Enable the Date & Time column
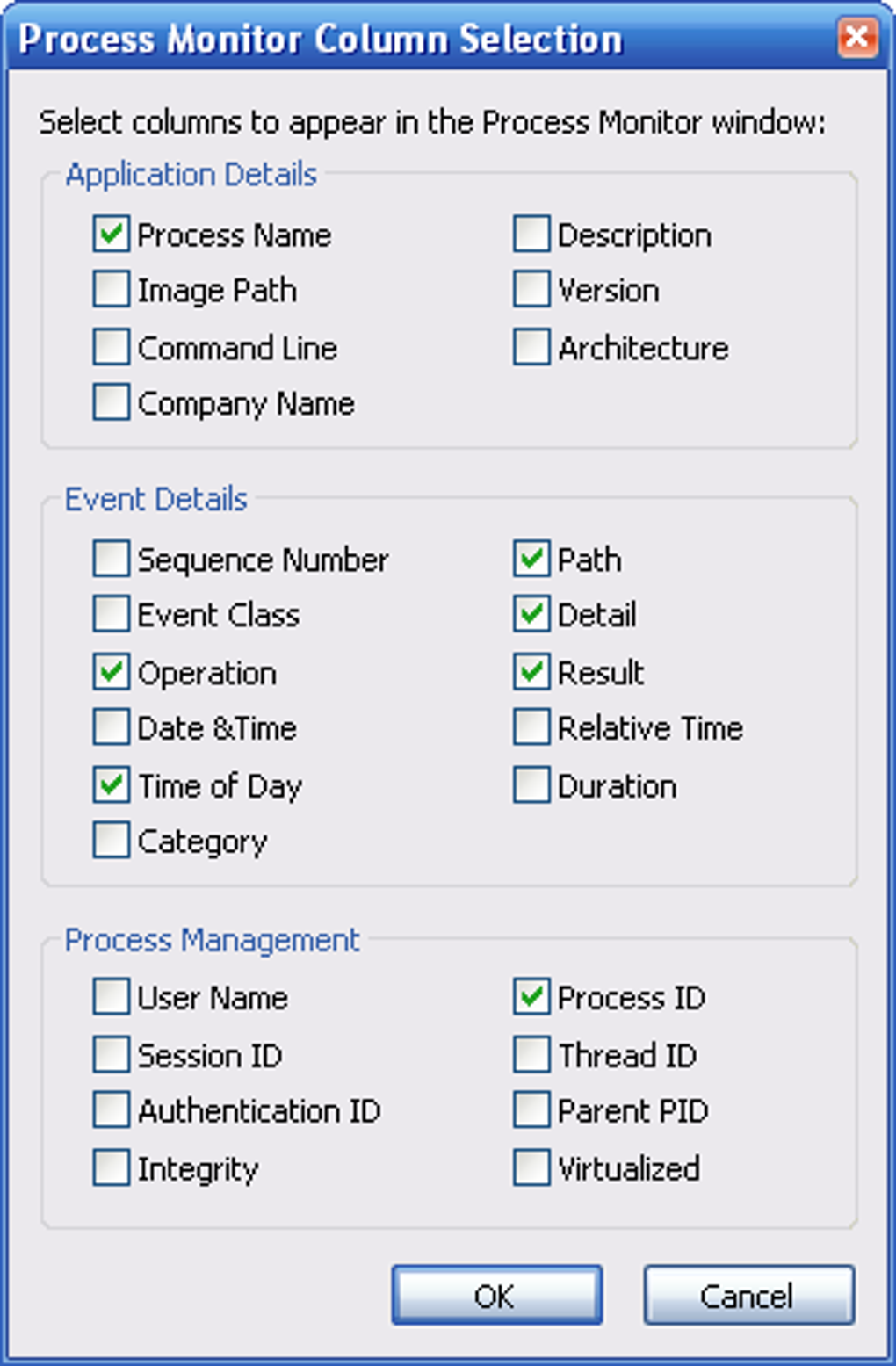The image size is (896, 1366). click(110, 727)
